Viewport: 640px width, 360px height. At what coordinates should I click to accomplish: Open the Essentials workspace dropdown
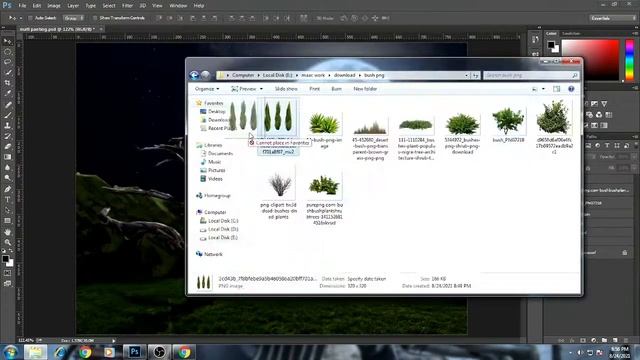612,18
